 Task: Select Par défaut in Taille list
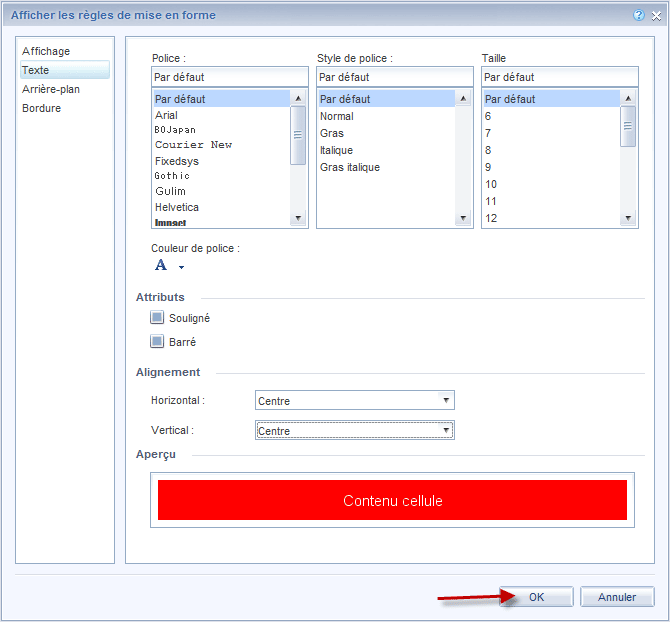(x=551, y=99)
